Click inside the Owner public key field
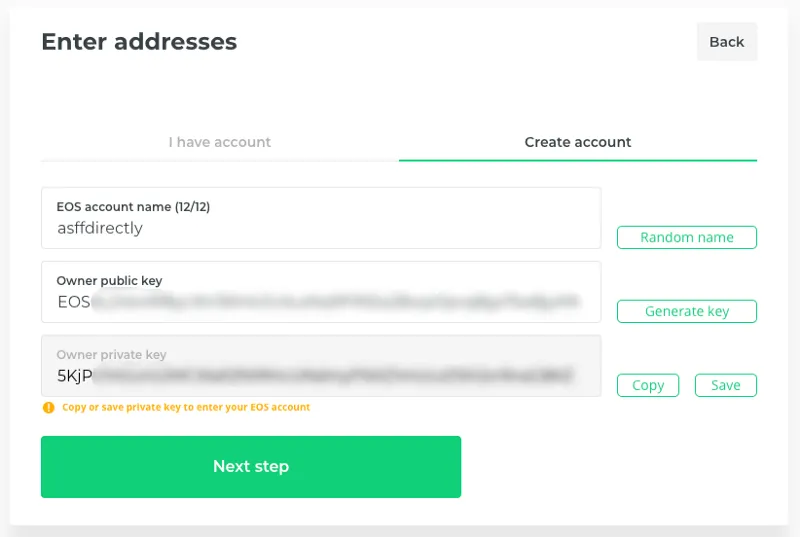 click(321, 292)
